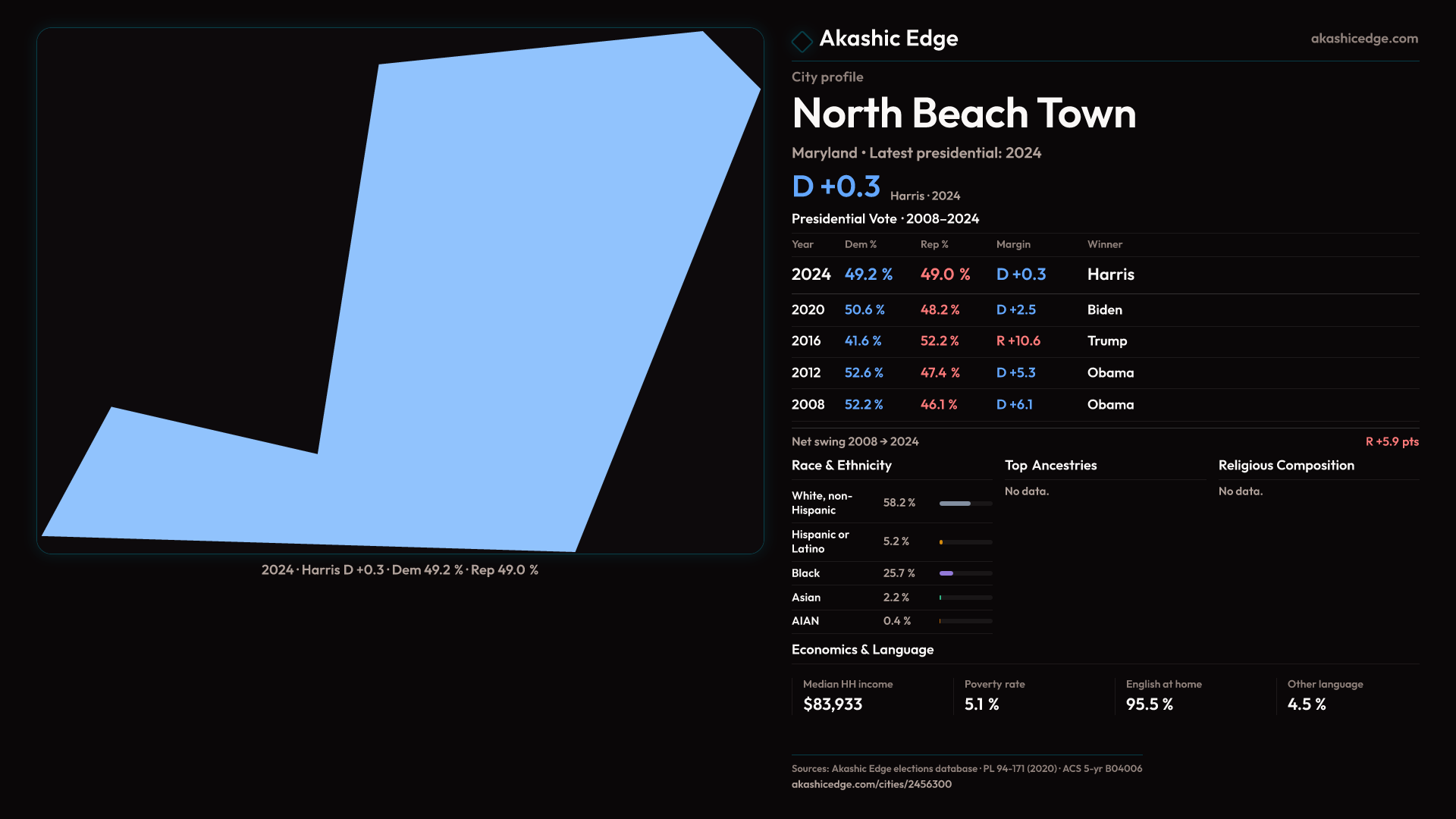Select the 2016 Trump election row
1456x819 pixels.
point(1104,341)
